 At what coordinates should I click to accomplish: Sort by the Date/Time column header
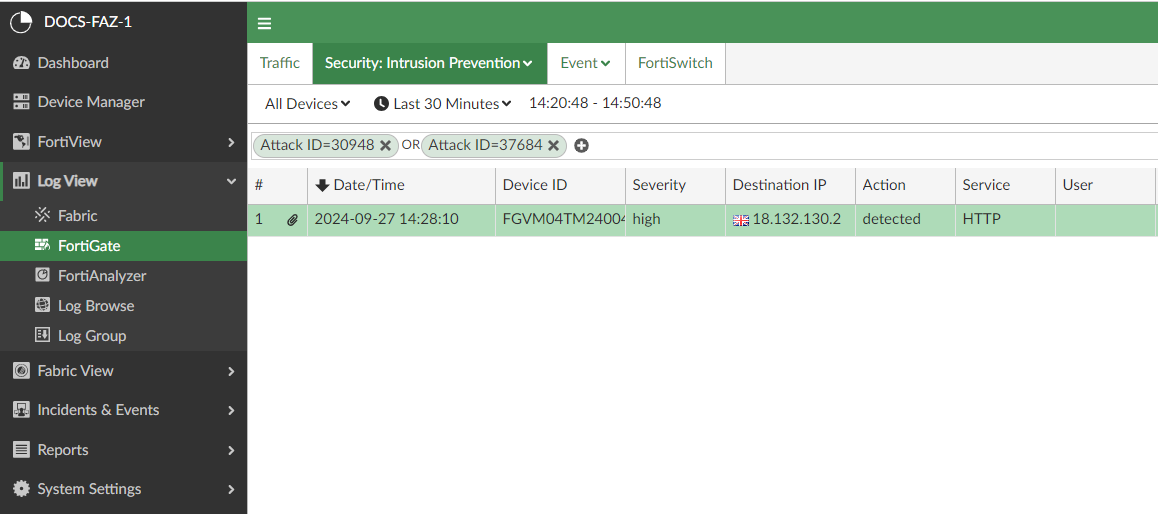point(368,185)
